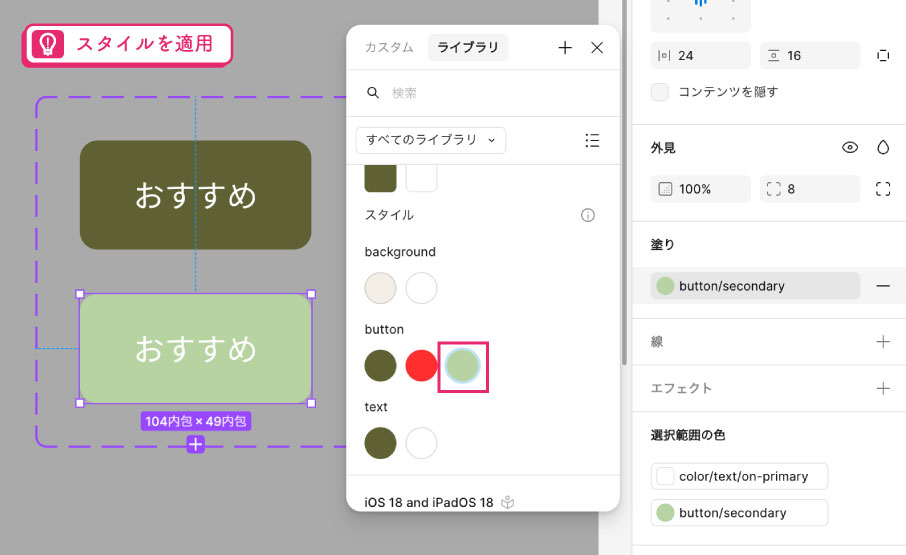
Task: Open the すべてのライブラリ dropdown
Action: coord(431,140)
